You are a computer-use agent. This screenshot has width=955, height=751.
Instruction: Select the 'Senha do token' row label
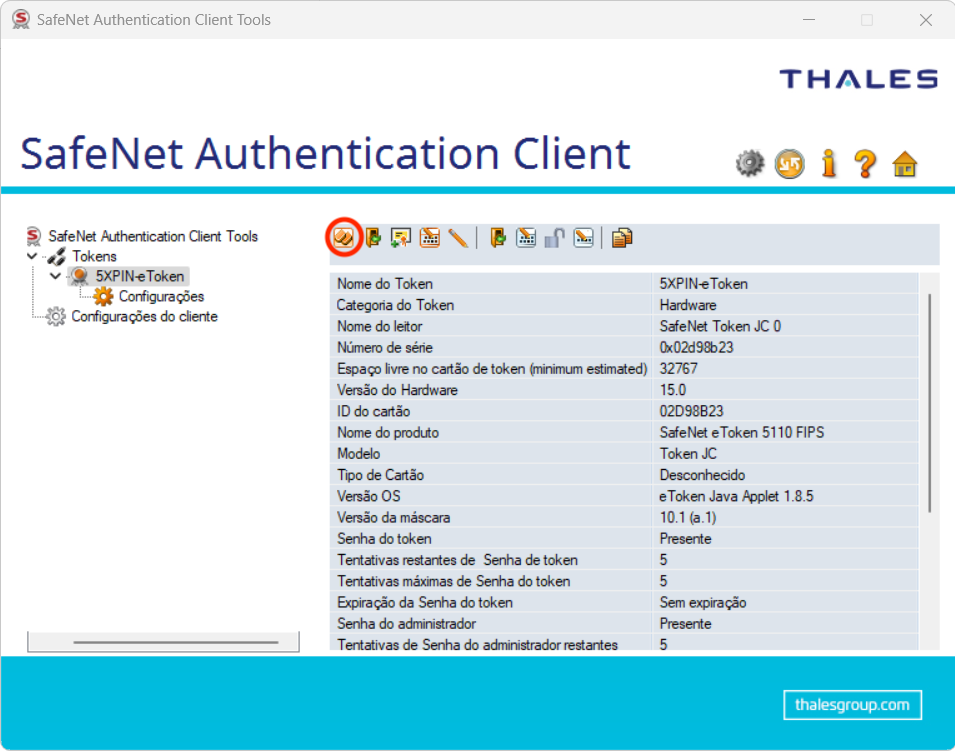coord(384,540)
